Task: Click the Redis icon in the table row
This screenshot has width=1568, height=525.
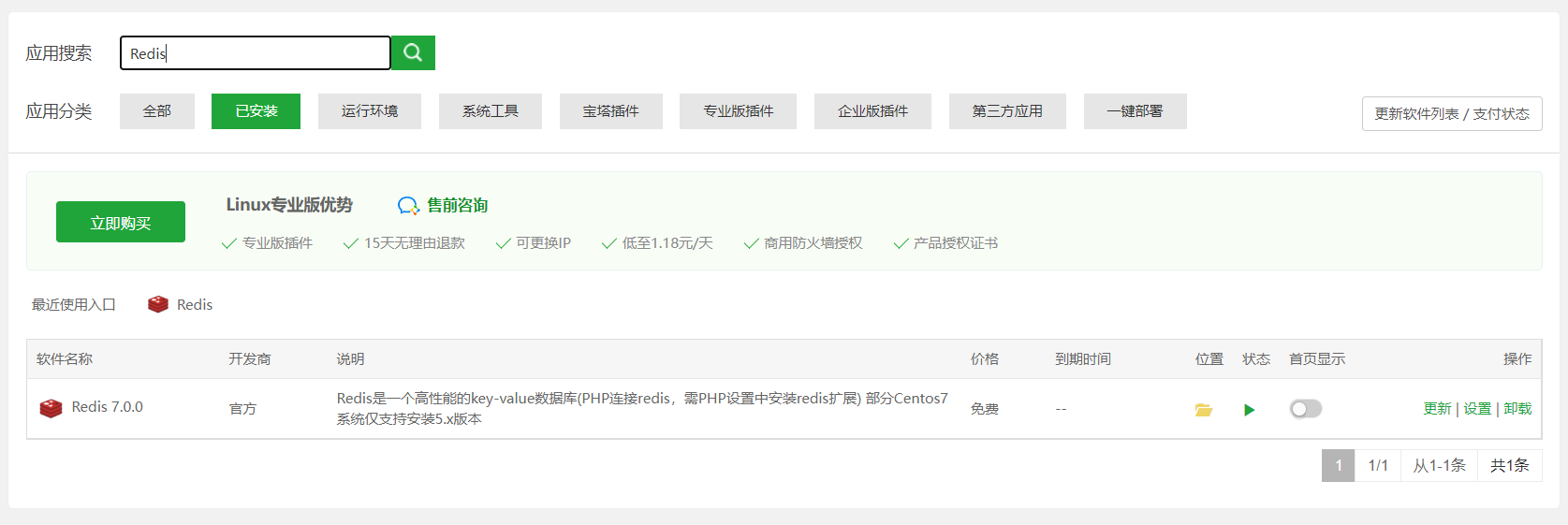Action: [x=51, y=408]
